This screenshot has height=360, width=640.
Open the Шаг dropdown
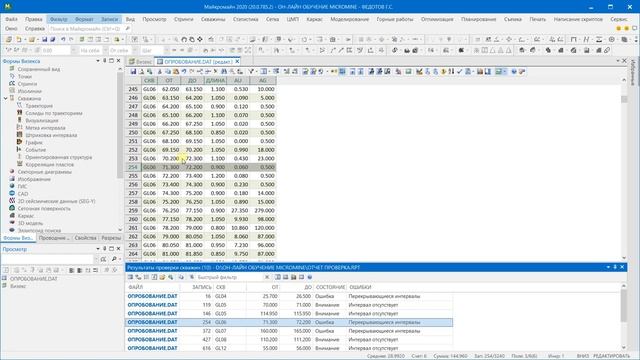pos(166,50)
